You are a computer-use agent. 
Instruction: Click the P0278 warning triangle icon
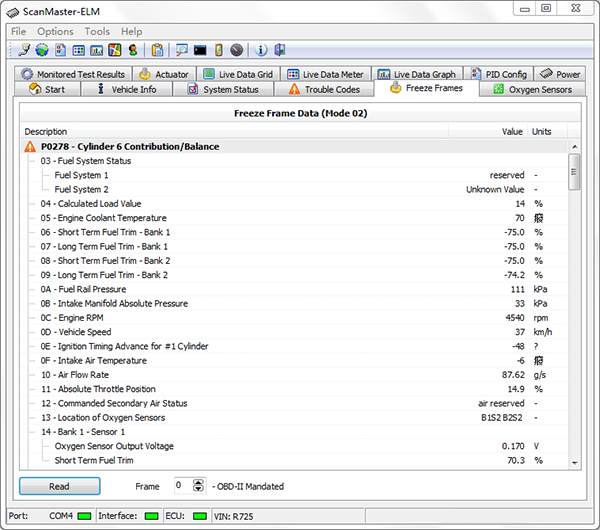[30, 147]
